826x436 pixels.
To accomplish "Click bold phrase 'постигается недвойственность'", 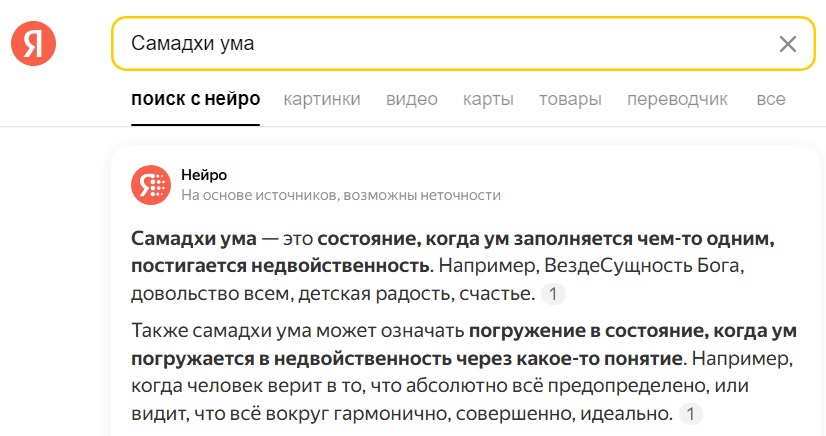I will pos(280,266).
